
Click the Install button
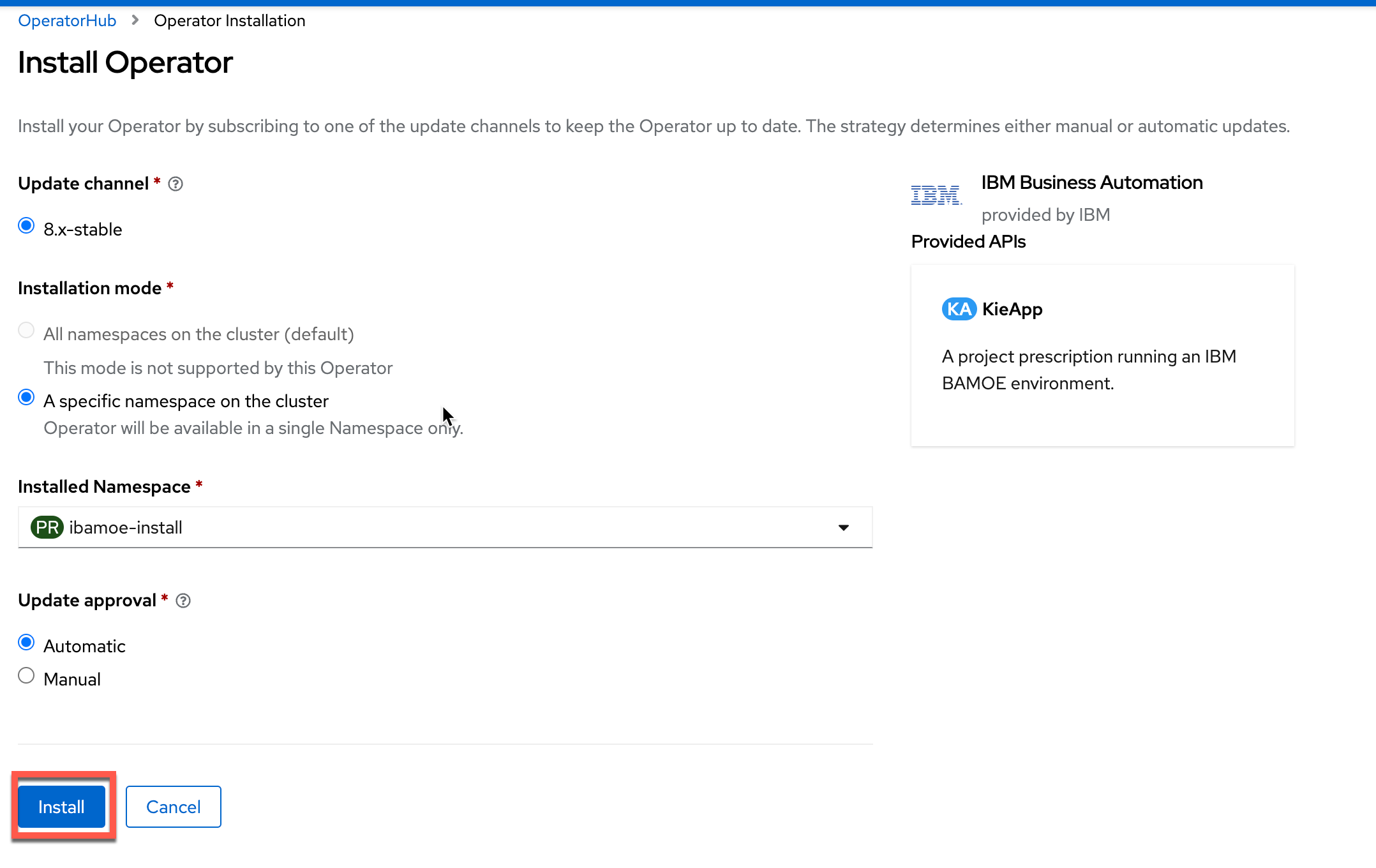coord(61,807)
